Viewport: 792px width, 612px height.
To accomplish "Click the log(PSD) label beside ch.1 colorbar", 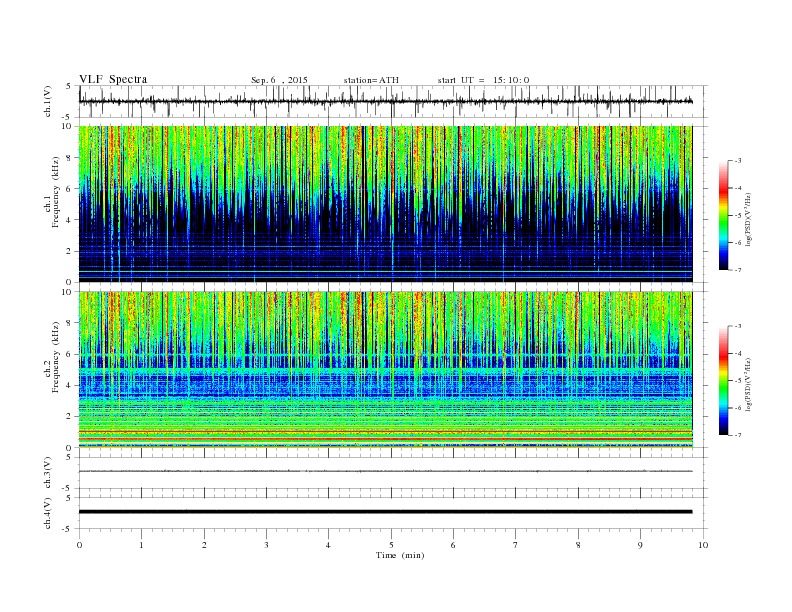I will 749,220.
